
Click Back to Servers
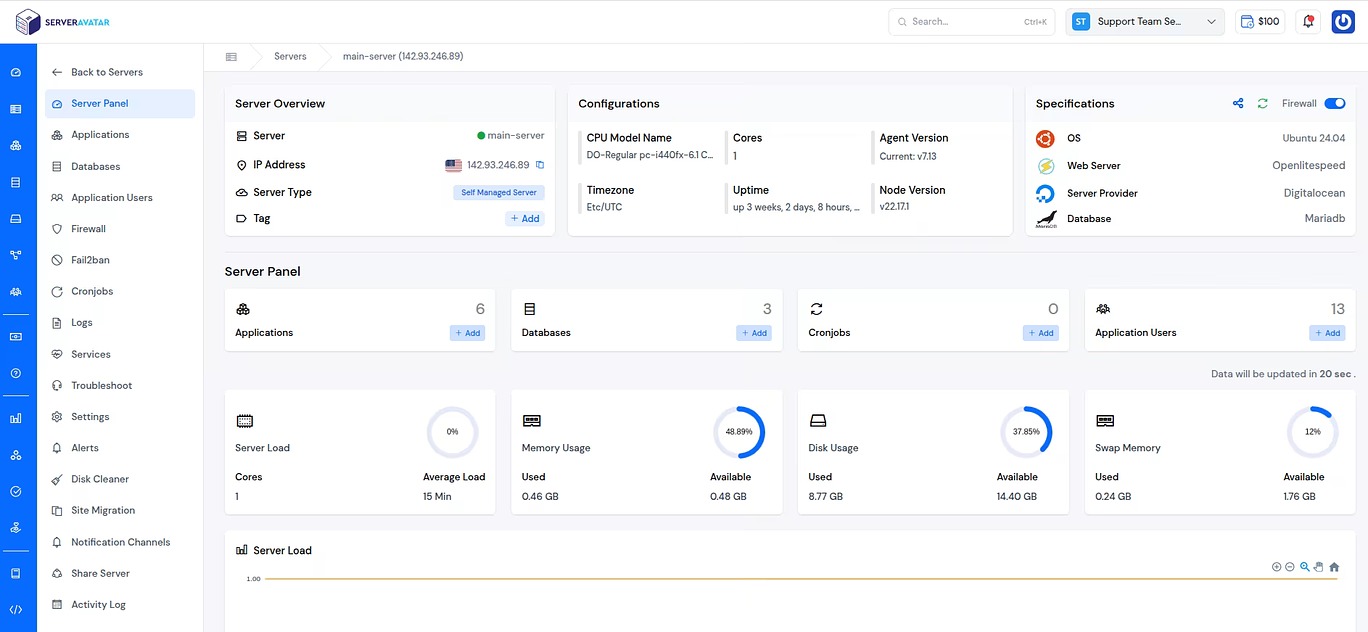(105, 72)
